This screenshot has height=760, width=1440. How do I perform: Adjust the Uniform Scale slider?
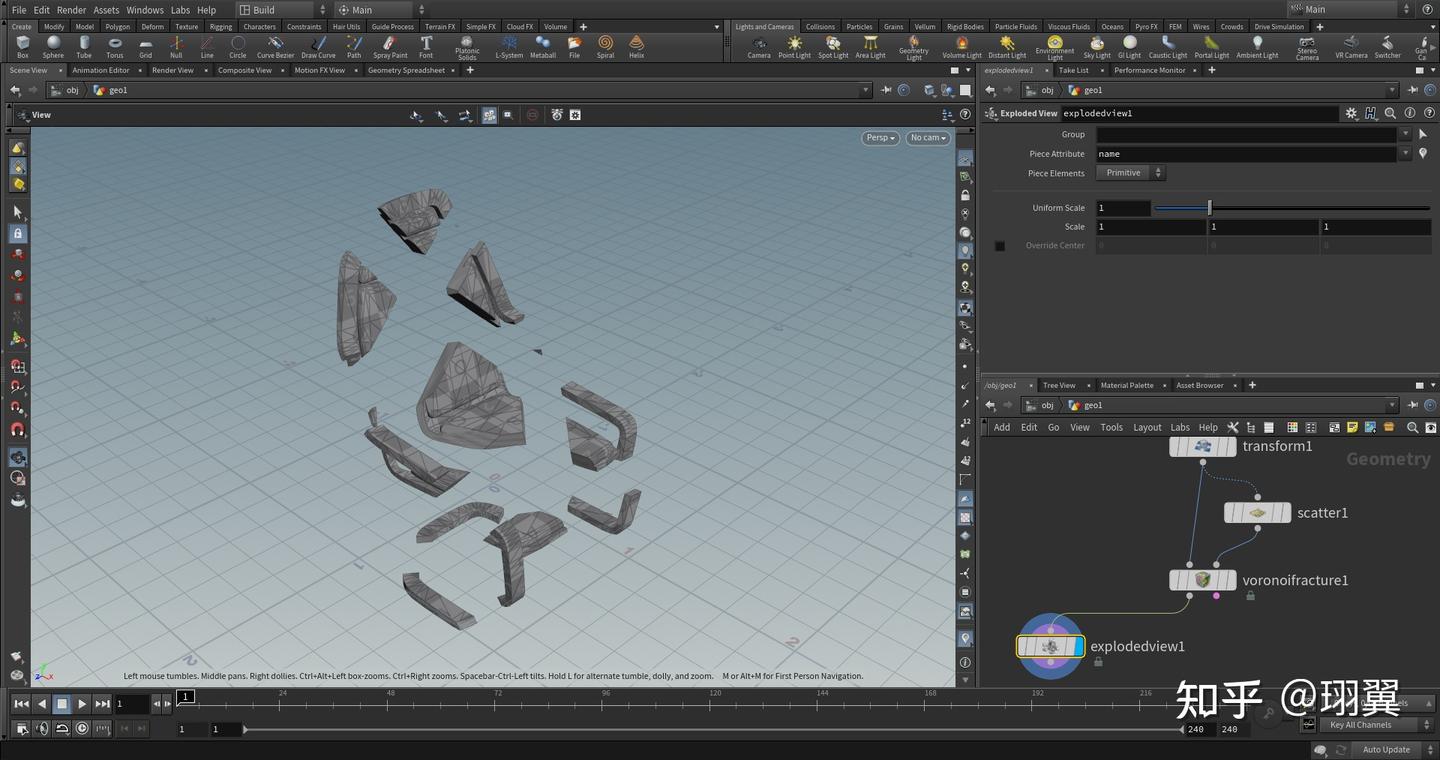[1209, 208]
